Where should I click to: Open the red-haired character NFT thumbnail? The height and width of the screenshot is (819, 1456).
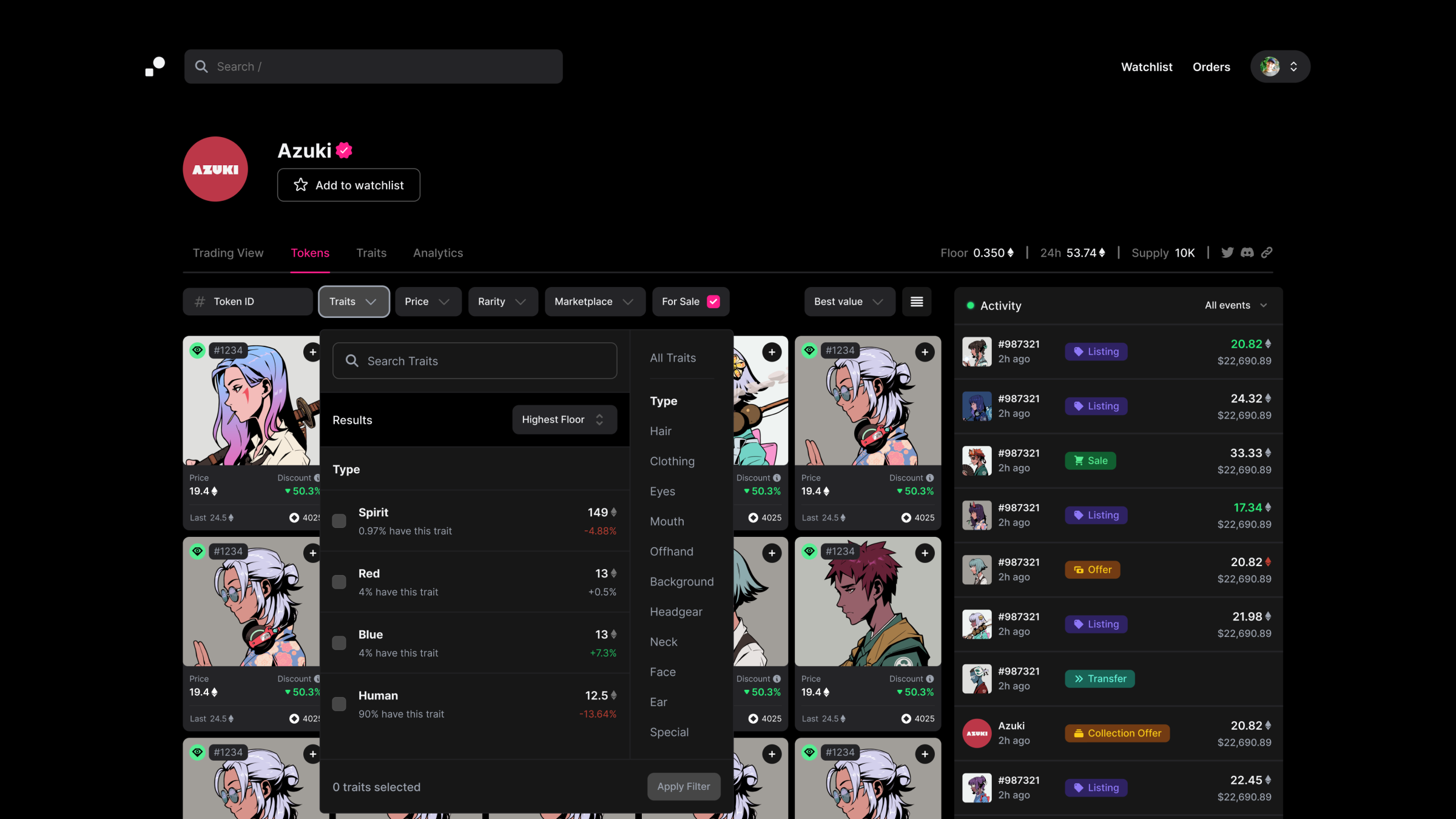pyautogui.click(x=868, y=602)
